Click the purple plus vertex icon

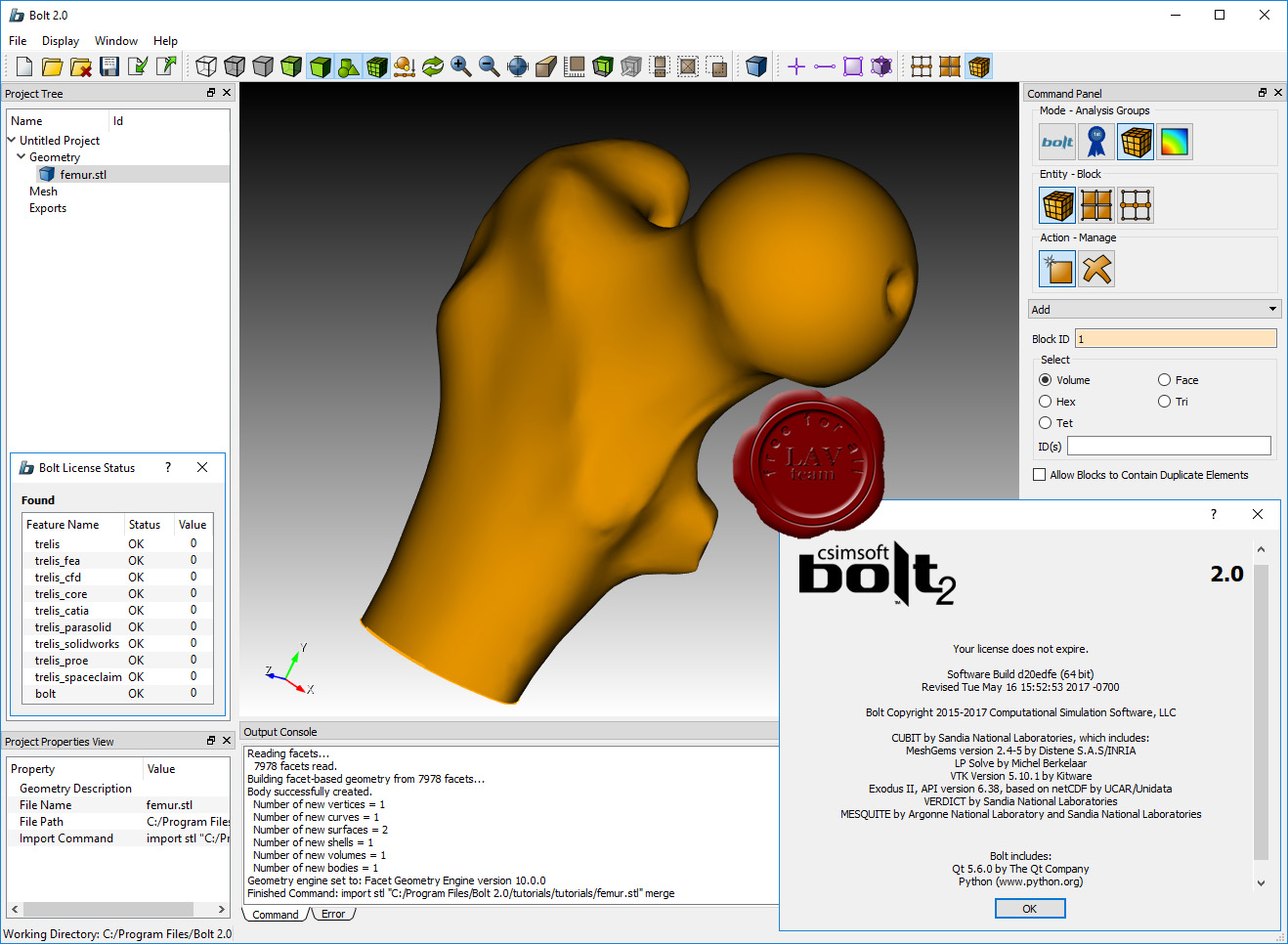[796, 66]
